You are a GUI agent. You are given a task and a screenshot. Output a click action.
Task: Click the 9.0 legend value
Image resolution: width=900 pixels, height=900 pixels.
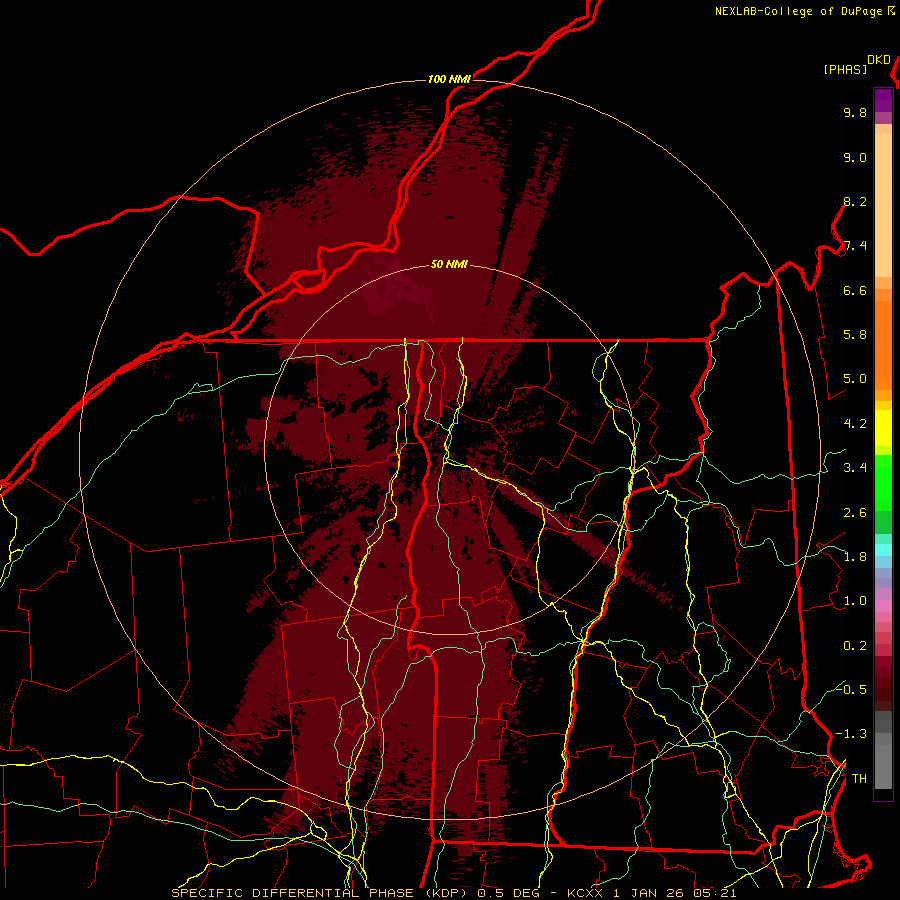click(855, 158)
